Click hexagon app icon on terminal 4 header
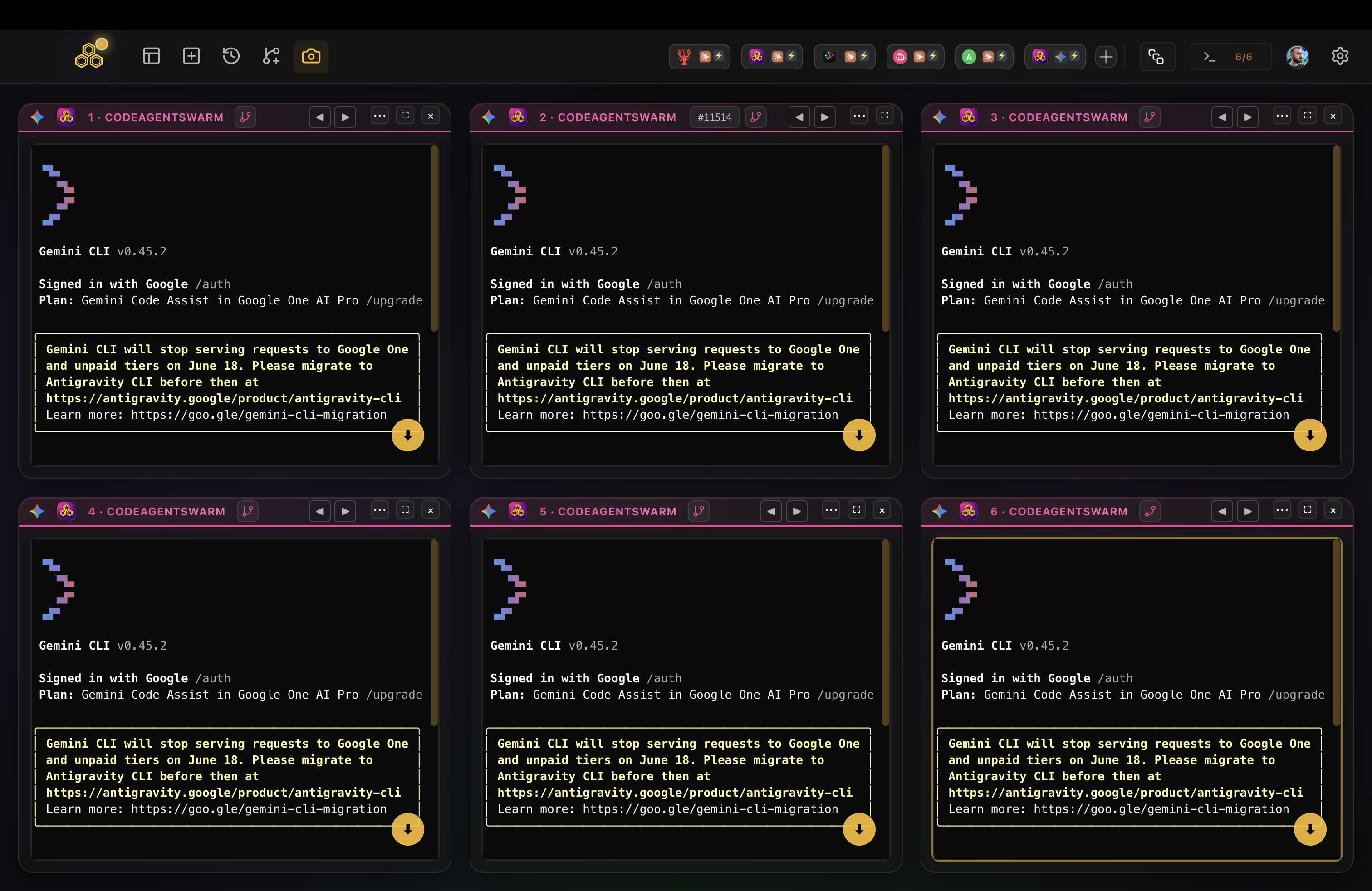Image resolution: width=1372 pixels, height=891 pixels. tap(66, 511)
